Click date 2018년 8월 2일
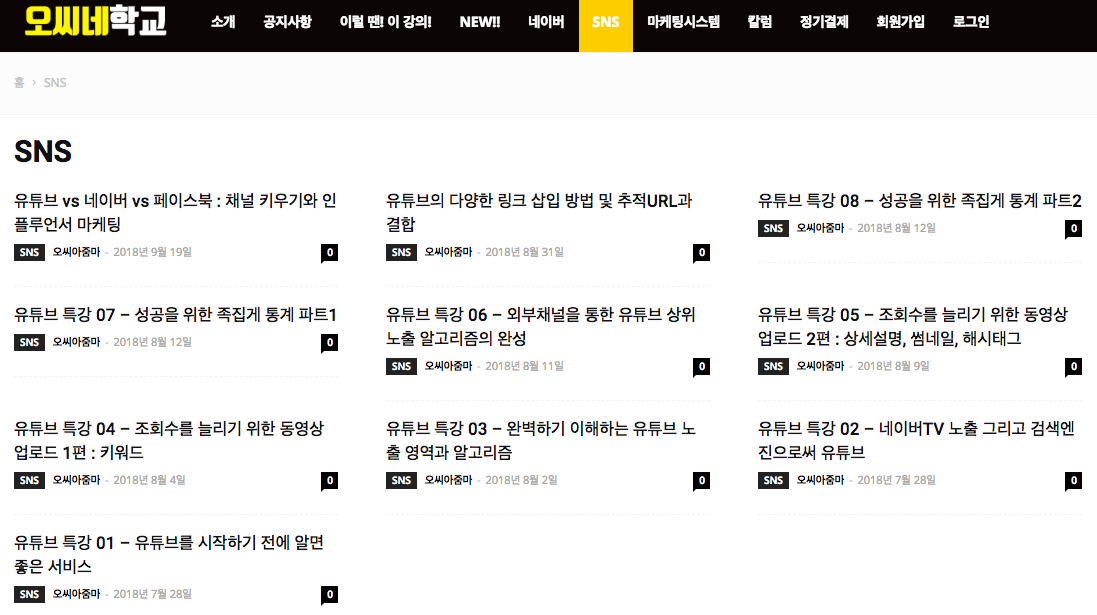The height and width of the screenshot is (615, 1097). (x=521, y=480)
